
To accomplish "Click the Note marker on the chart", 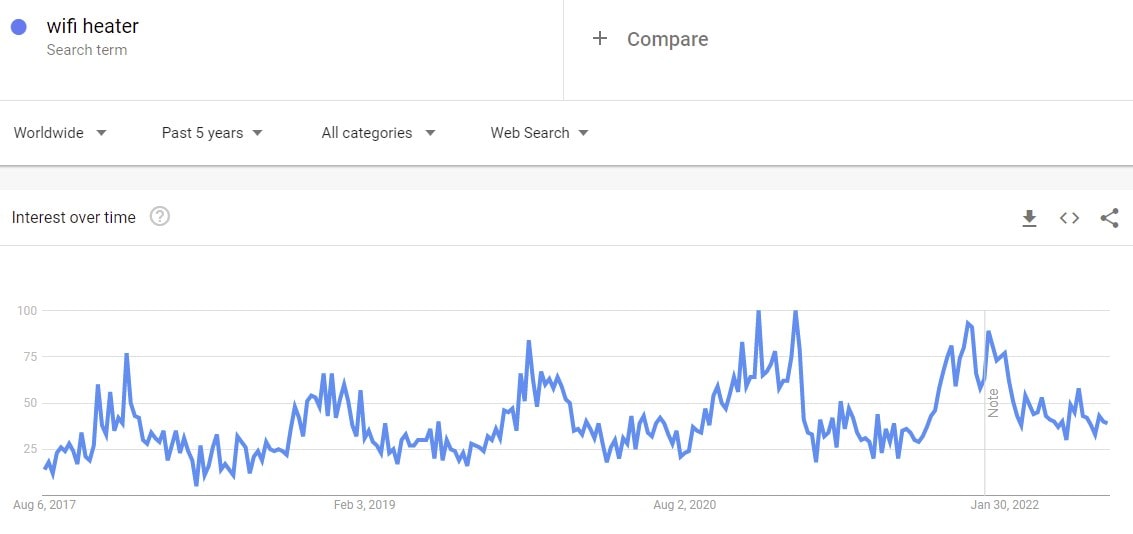I will coord(993,403).
